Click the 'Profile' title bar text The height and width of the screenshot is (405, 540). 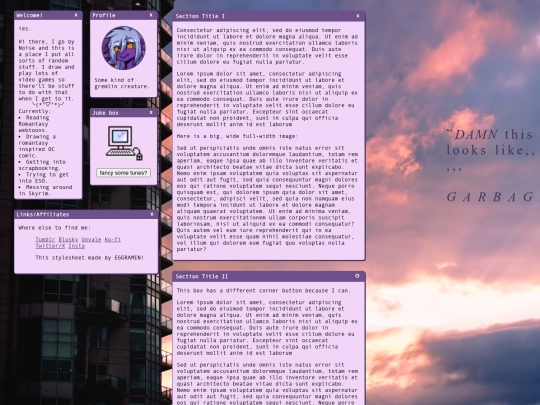pos(104,15)
